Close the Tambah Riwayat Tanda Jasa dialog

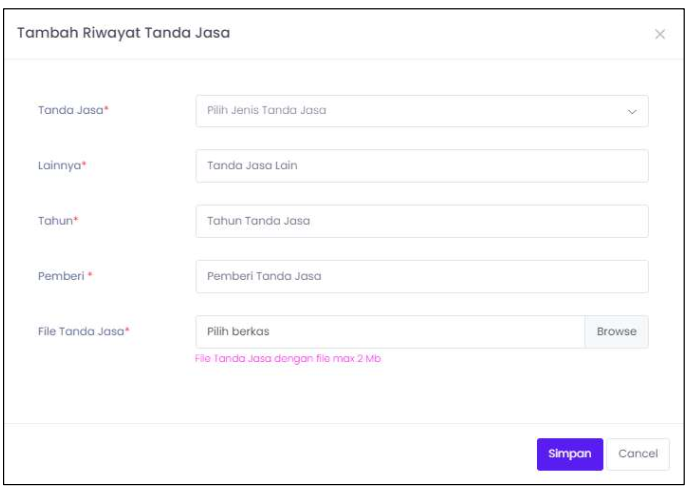click(659, 34)
